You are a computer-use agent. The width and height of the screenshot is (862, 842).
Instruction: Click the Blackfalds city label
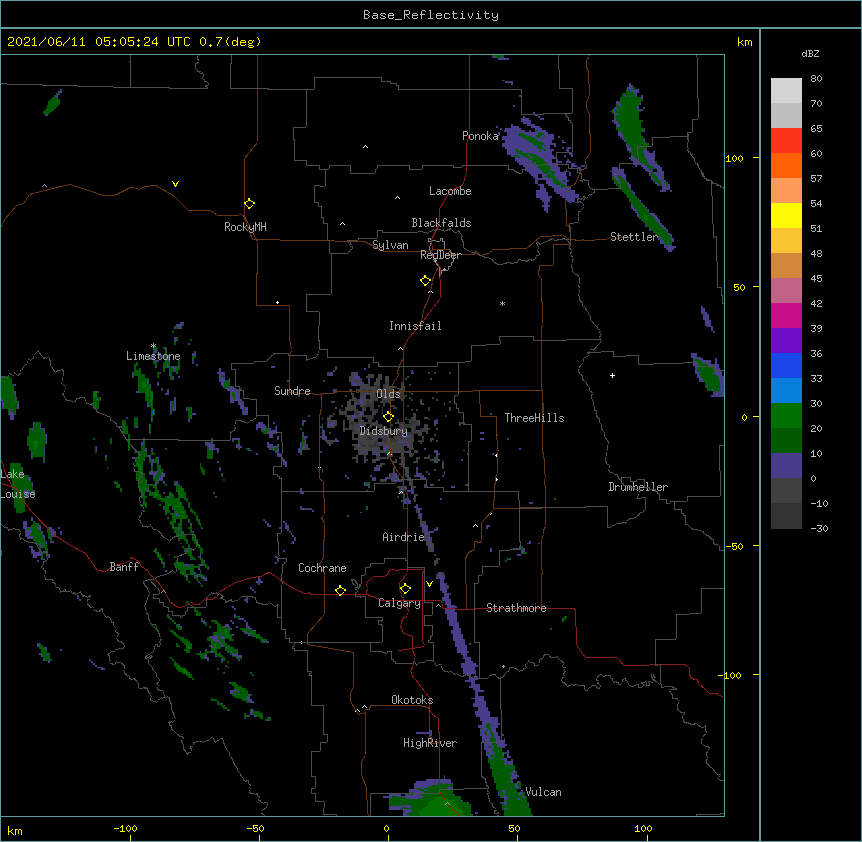point(441,223)
